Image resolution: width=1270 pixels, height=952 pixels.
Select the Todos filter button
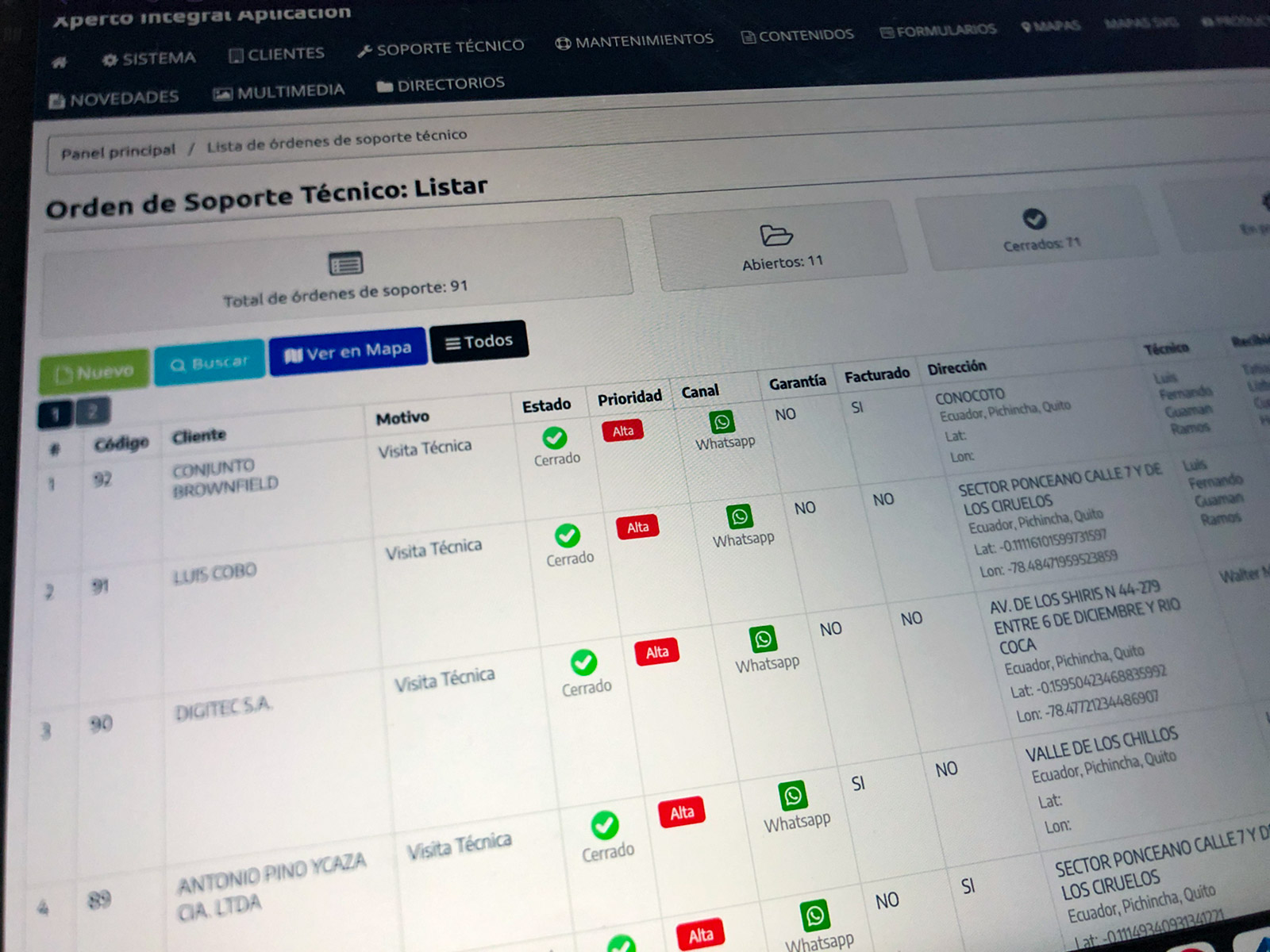(479, 342)
